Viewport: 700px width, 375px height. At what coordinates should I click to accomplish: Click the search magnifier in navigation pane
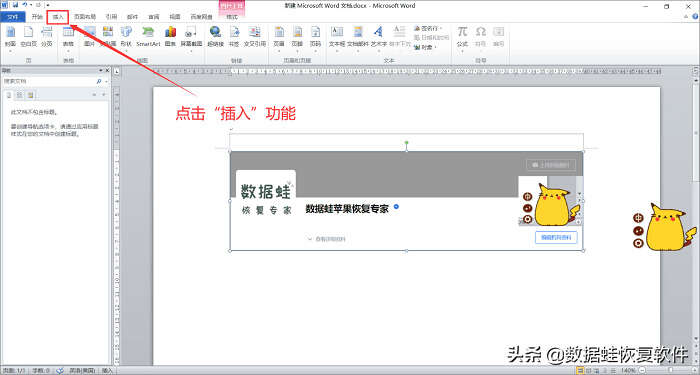point(99,82)
